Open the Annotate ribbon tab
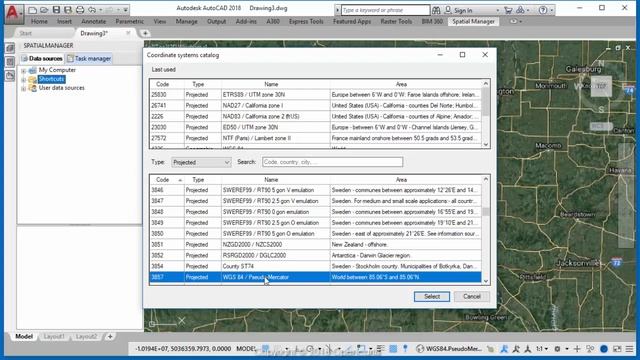 [93, 22]
